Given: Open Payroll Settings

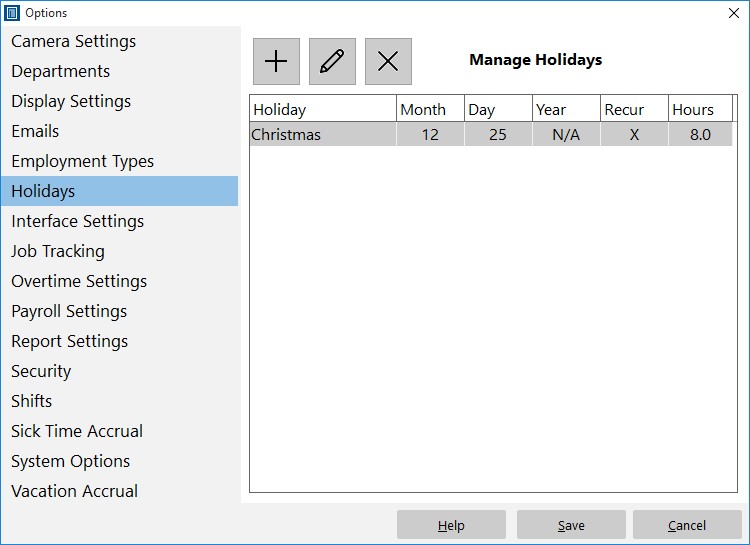Looking at the screenshot, I should pyautogui.click(x=69, y=311).
